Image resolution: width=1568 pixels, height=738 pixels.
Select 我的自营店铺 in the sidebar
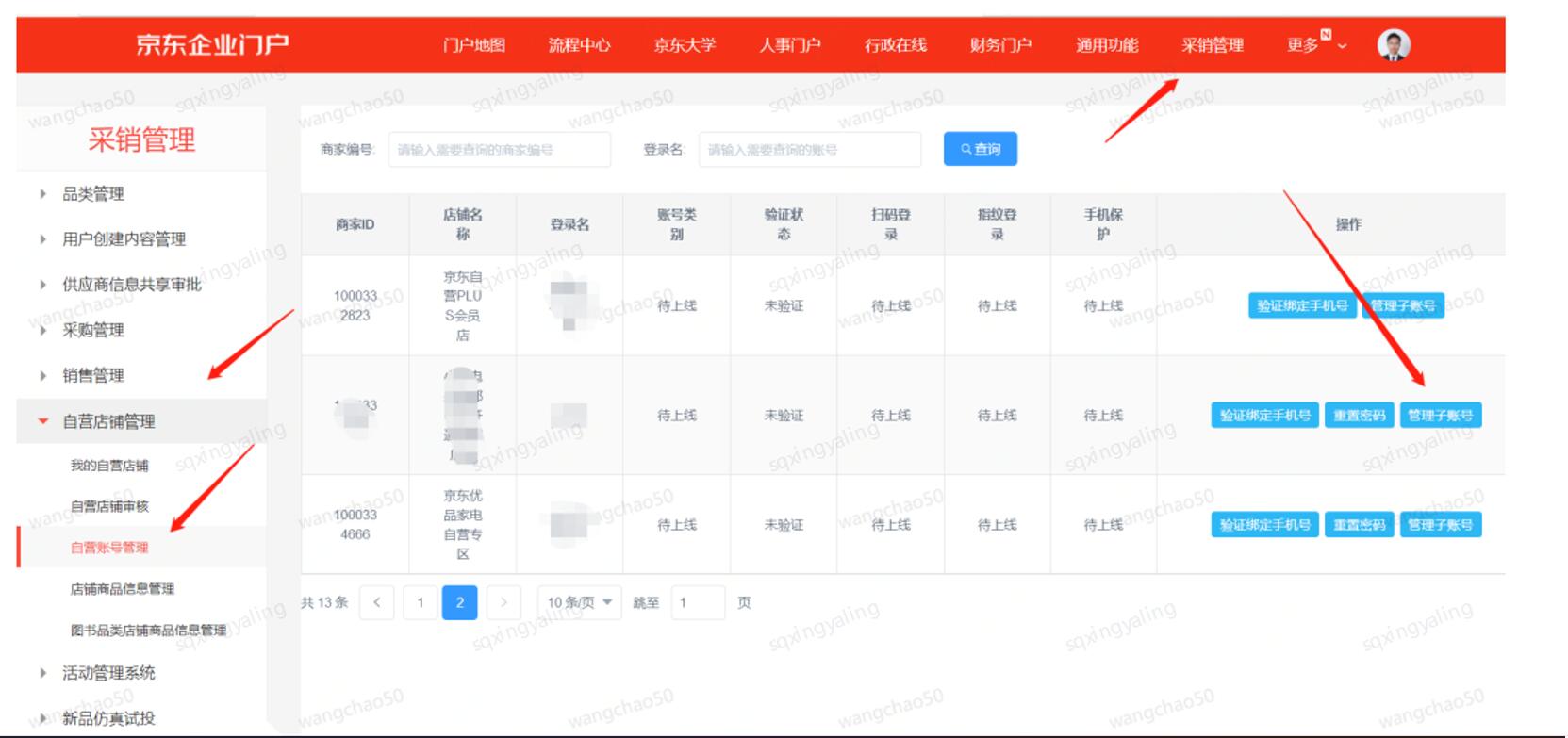109,466
